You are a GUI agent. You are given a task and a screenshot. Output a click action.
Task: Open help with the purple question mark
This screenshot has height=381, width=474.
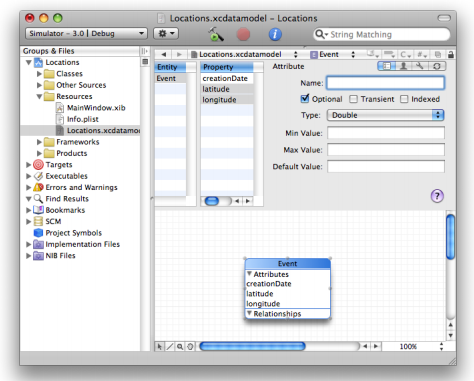click(437, 196)
